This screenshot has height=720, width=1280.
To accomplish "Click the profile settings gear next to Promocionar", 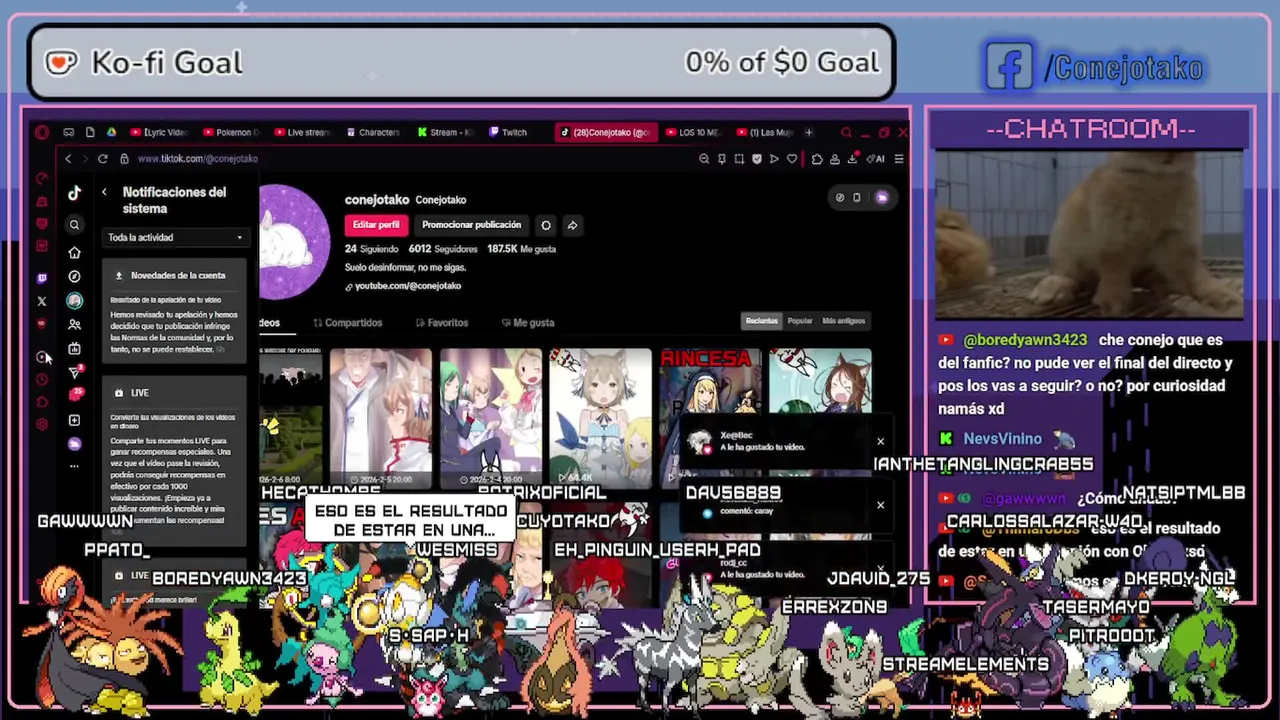I will click(x=546, y=225).
